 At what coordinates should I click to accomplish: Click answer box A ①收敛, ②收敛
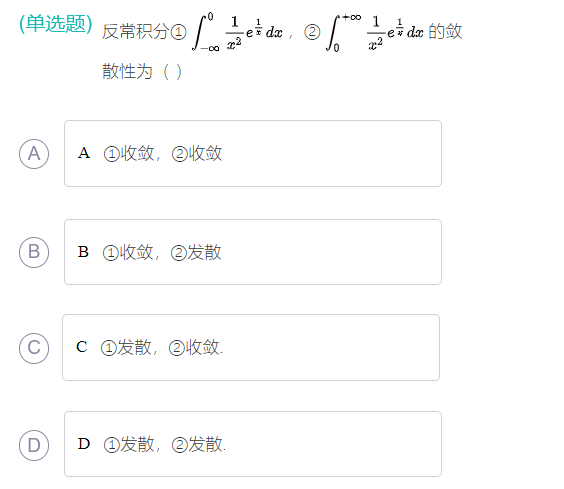click(253, 154)
